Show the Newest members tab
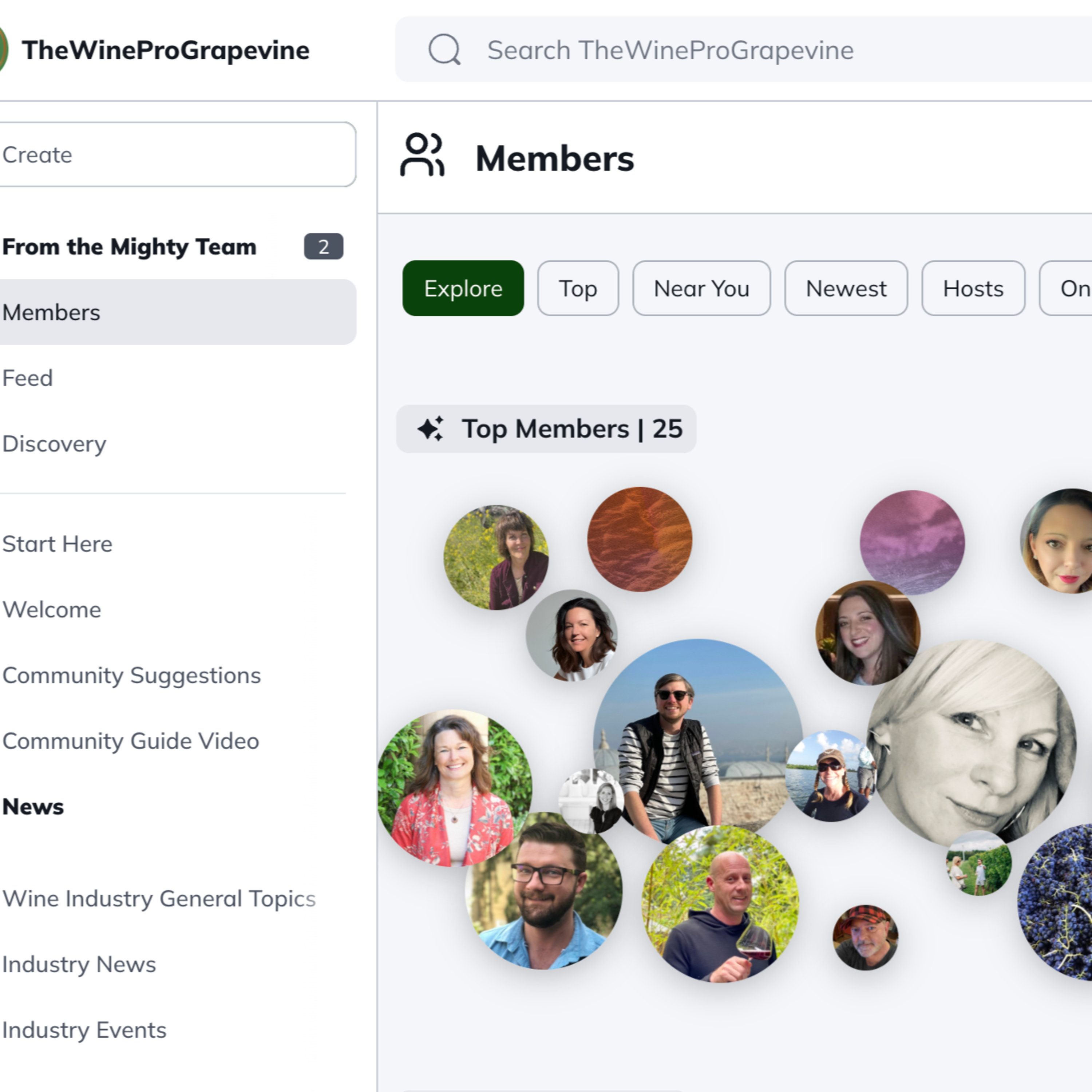 tap(846, 288)
